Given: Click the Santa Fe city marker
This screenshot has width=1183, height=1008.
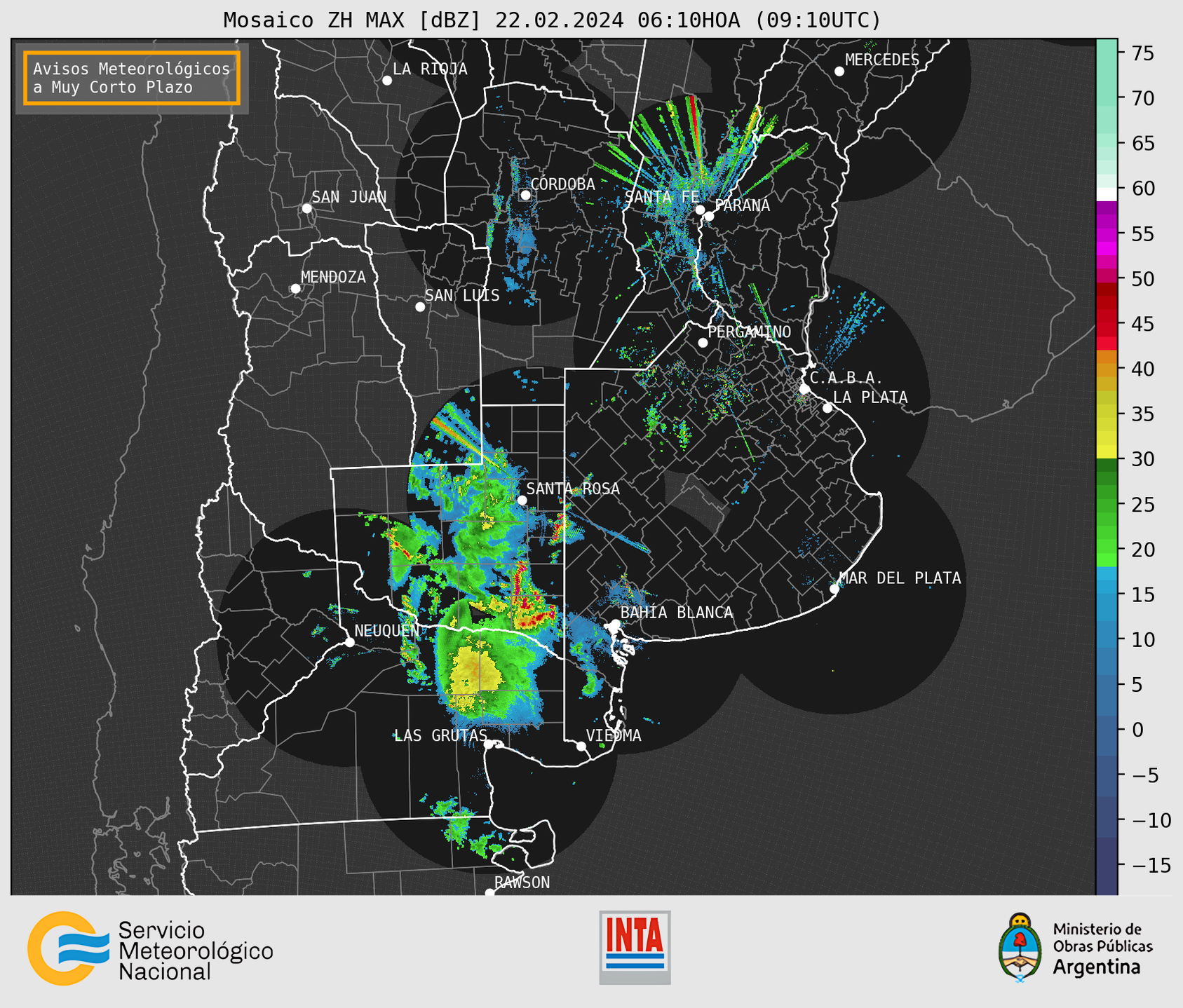Looking at the screenshot, I should [700, 210].
